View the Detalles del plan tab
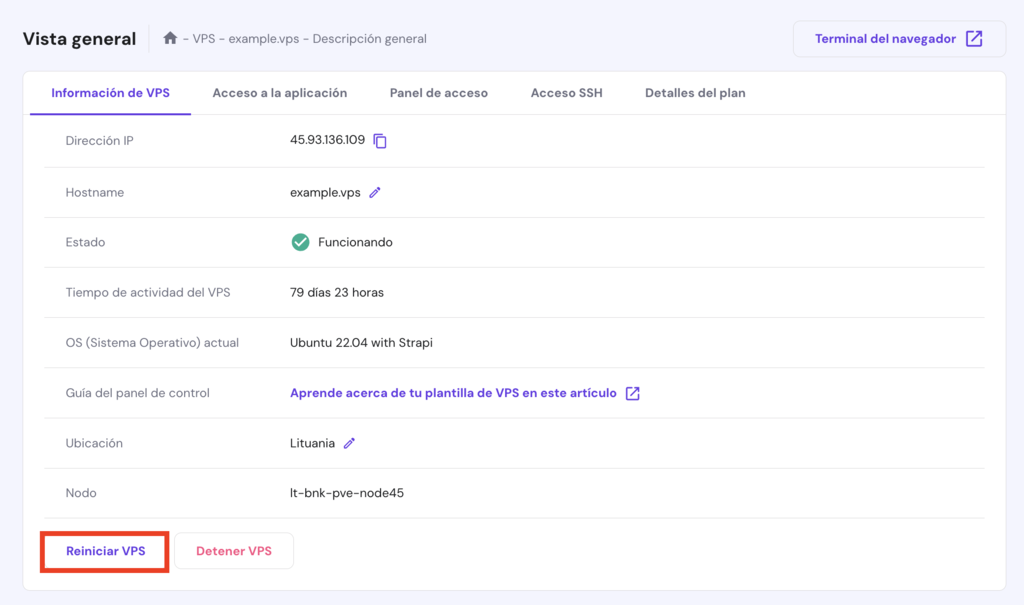1024x605 pixels. point(695,92)
